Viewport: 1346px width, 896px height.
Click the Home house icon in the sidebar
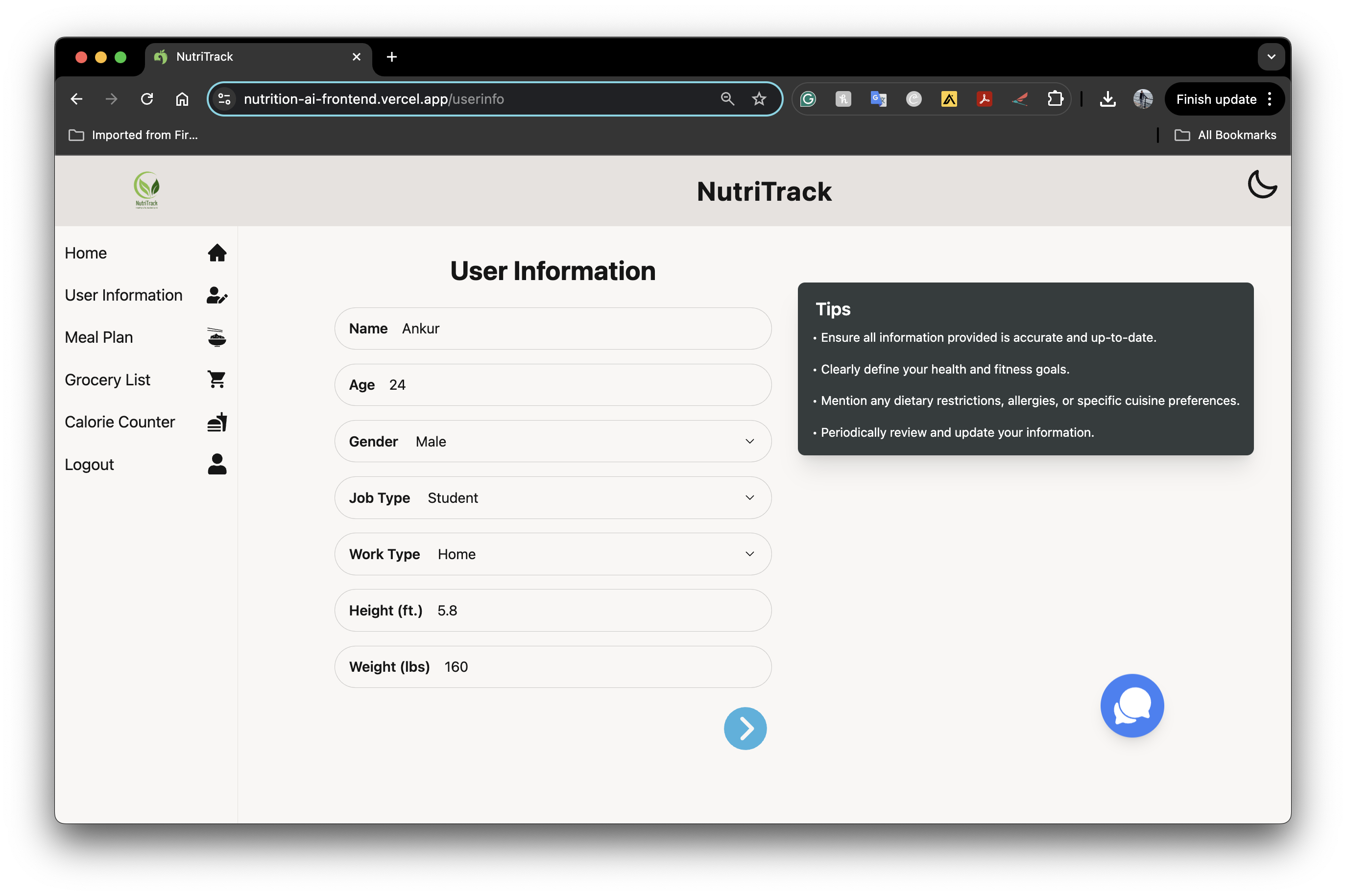coord(216,253)
